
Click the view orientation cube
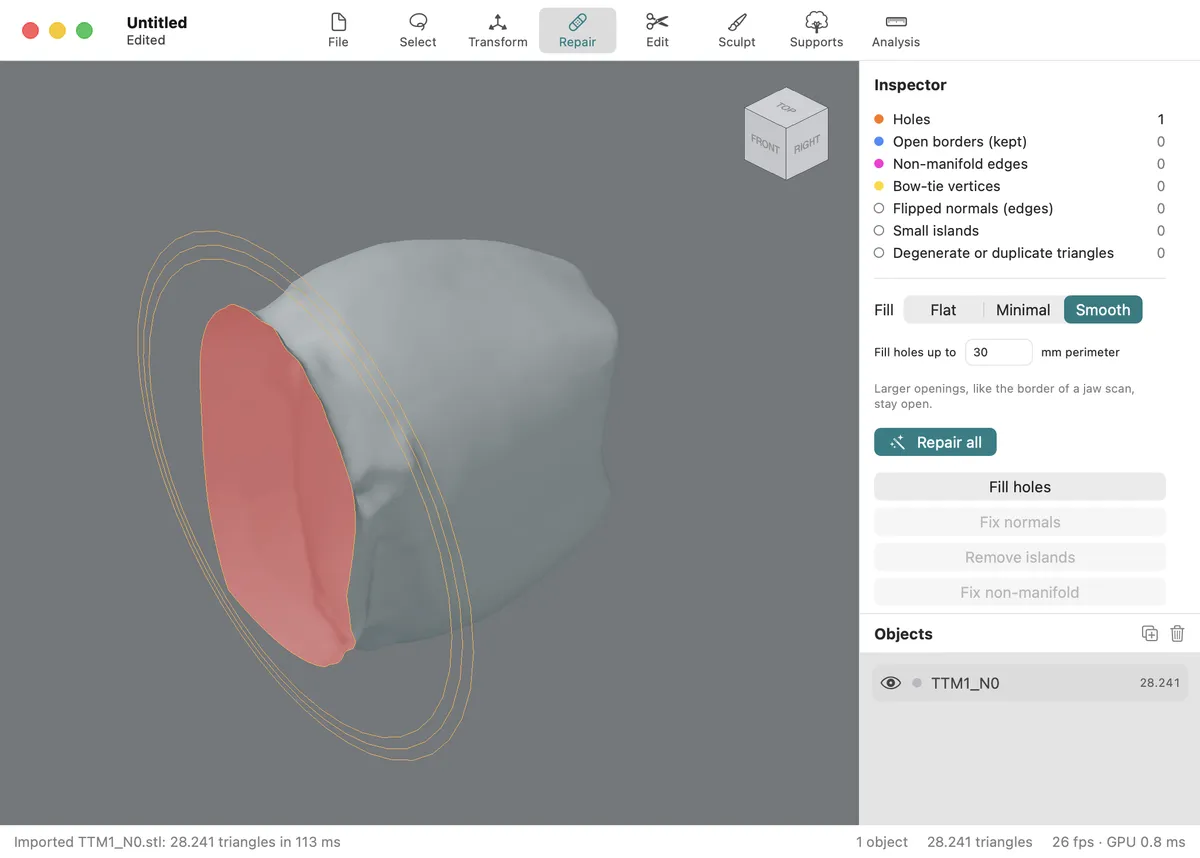coord(787,133)
